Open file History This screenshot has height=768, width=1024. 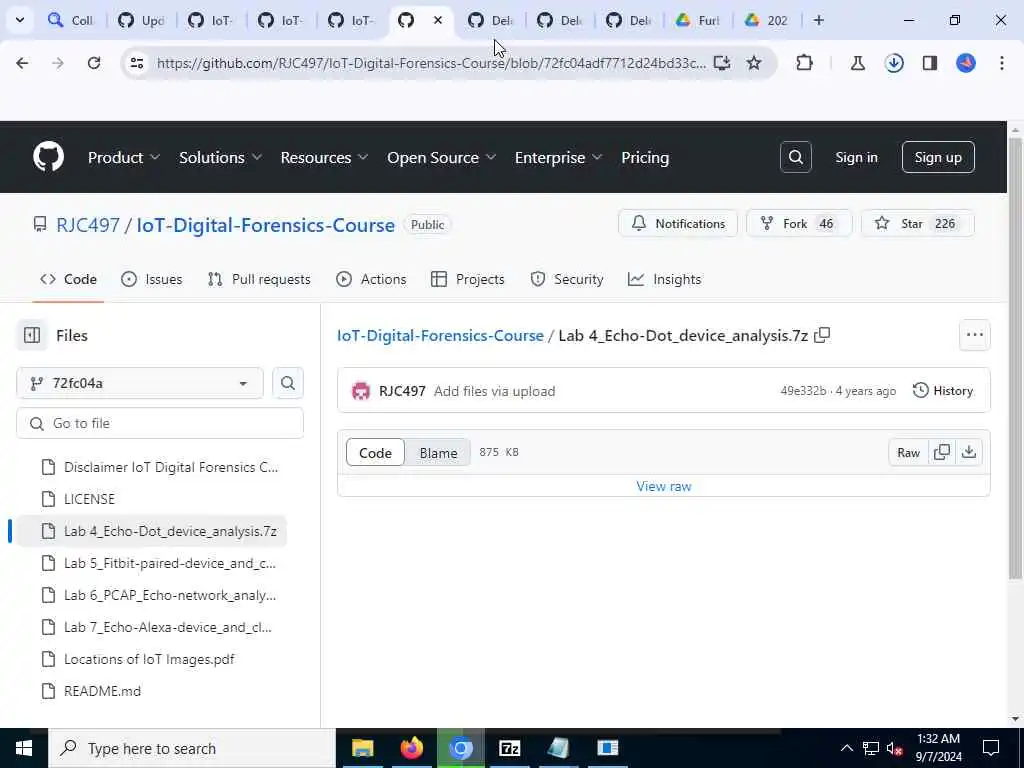[x=943, y=391]
